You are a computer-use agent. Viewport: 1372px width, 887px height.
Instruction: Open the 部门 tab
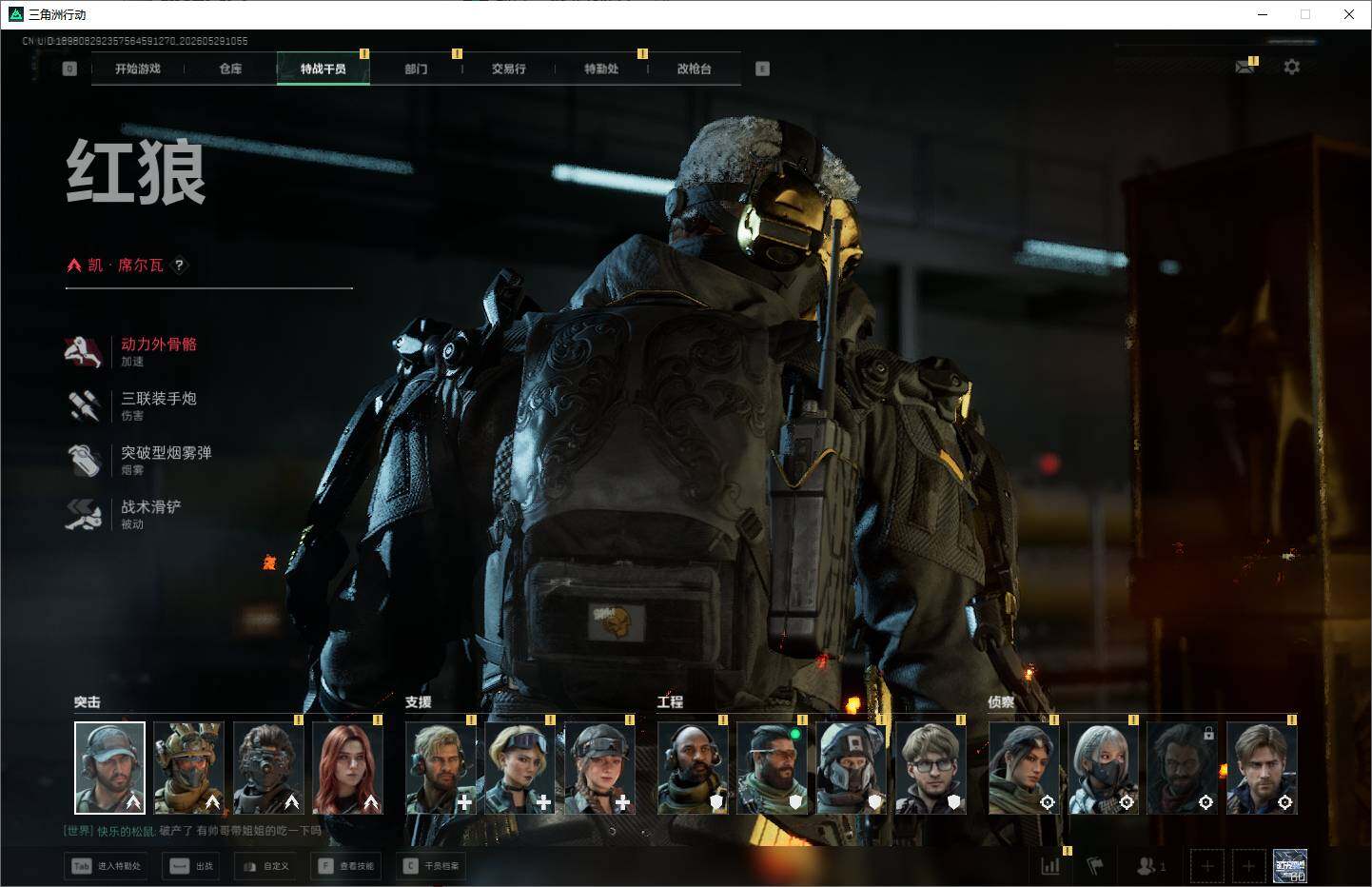coord(416,69)
